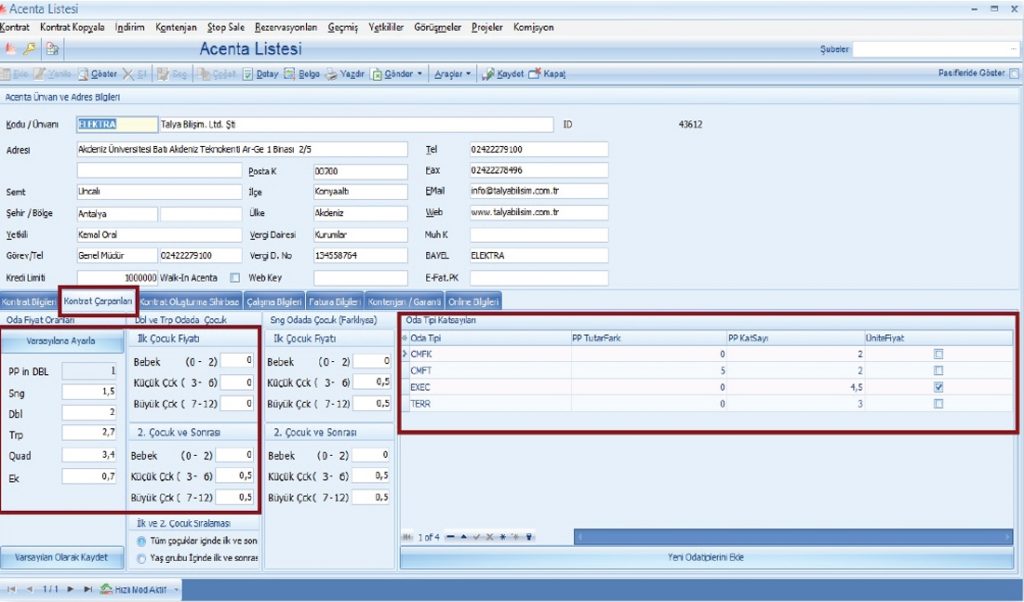Go to next record arrow in bottom navigator
The width and height of the screenshot is (1024, 602).
point(72,589)
